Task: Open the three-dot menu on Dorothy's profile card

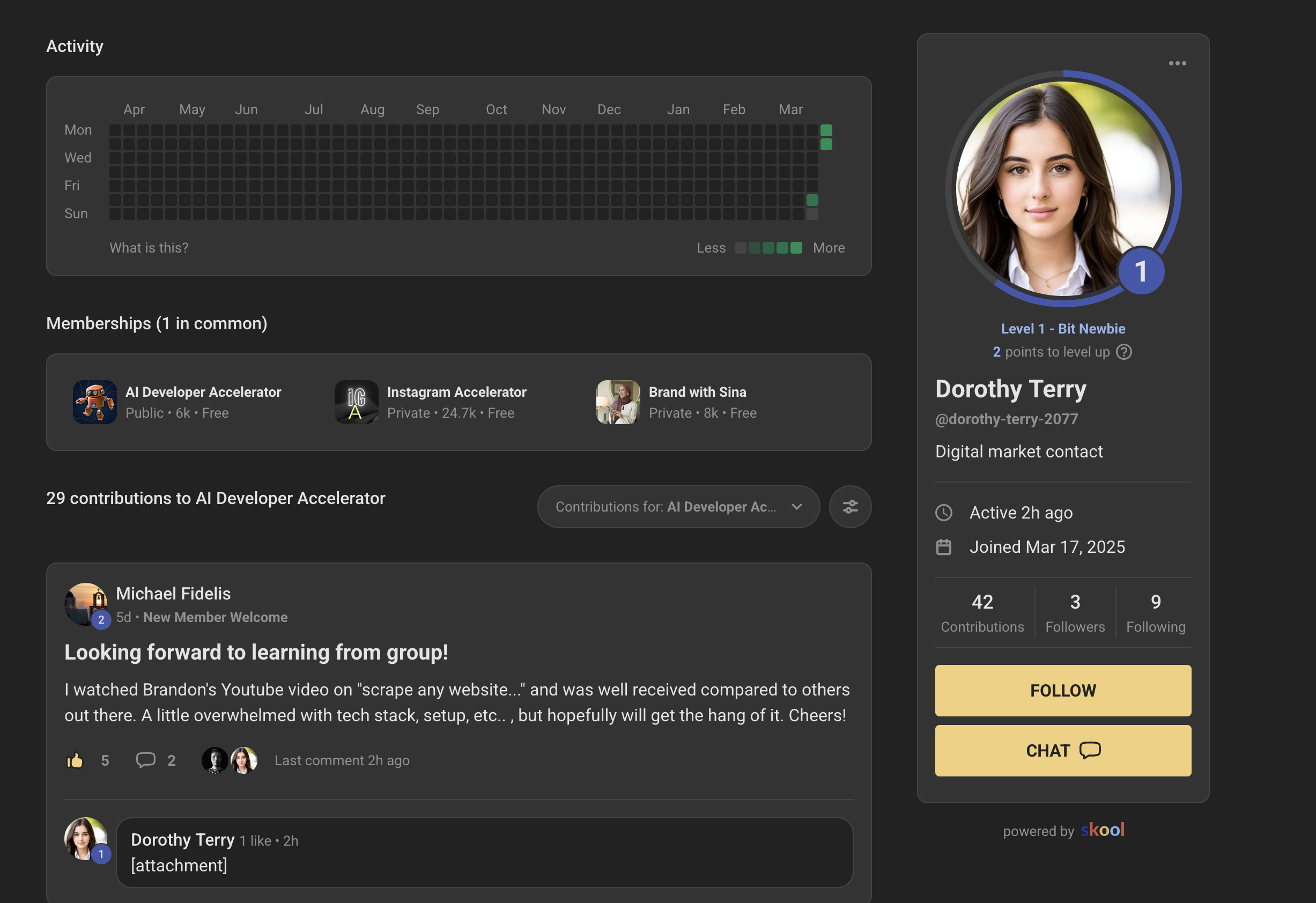Action: [x=1177, y=63]
